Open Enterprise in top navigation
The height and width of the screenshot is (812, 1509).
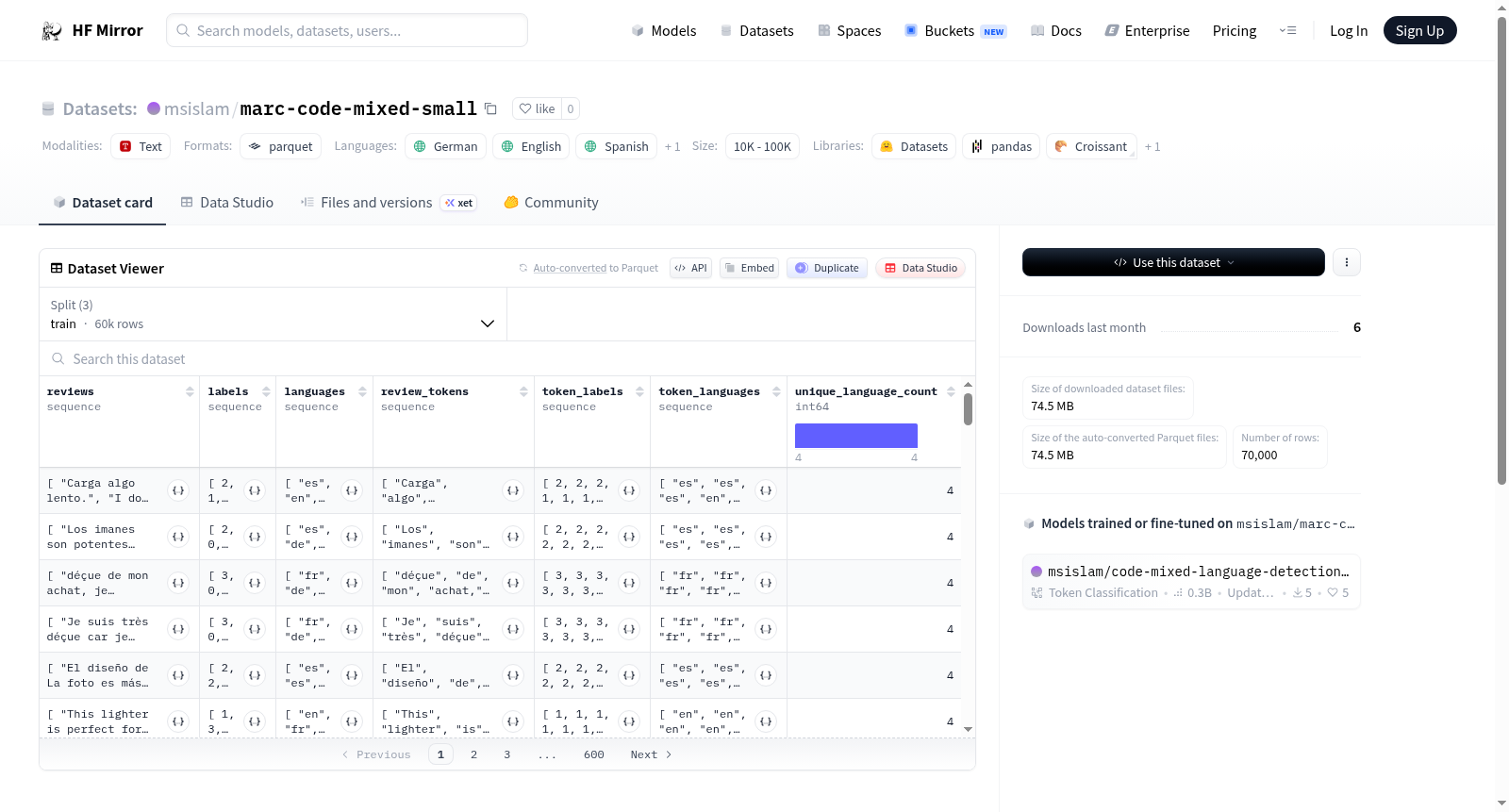tap(1147, 31)
